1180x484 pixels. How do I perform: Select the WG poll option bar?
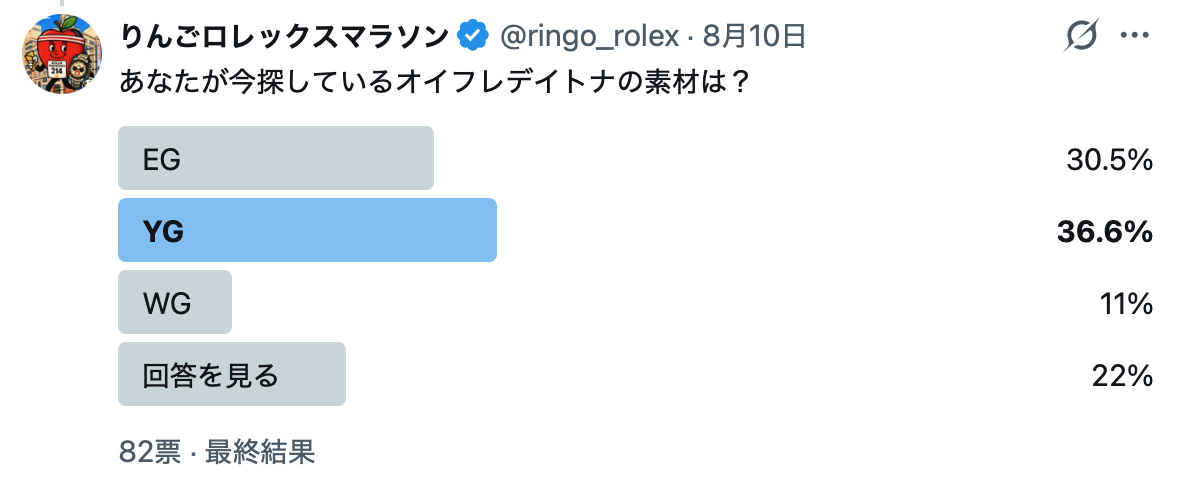tap(175, 302)
